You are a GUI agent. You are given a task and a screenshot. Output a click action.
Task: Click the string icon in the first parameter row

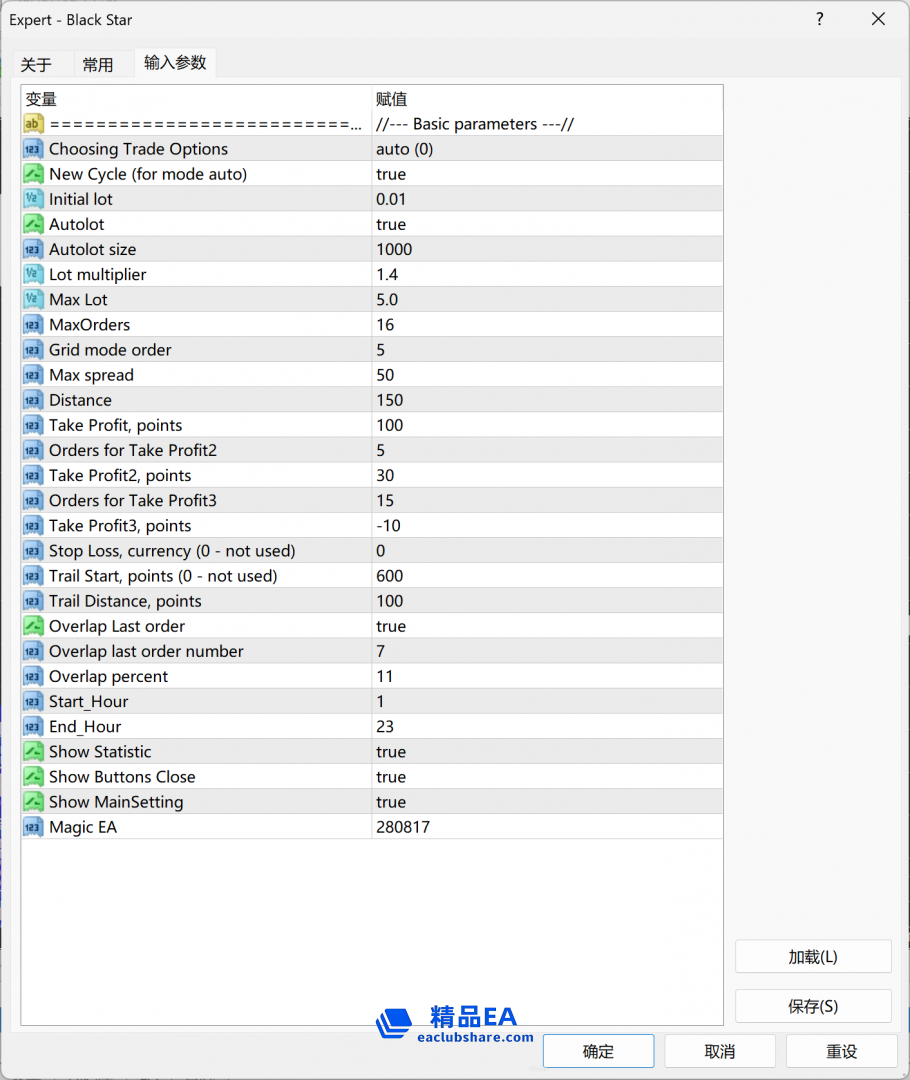33,124
